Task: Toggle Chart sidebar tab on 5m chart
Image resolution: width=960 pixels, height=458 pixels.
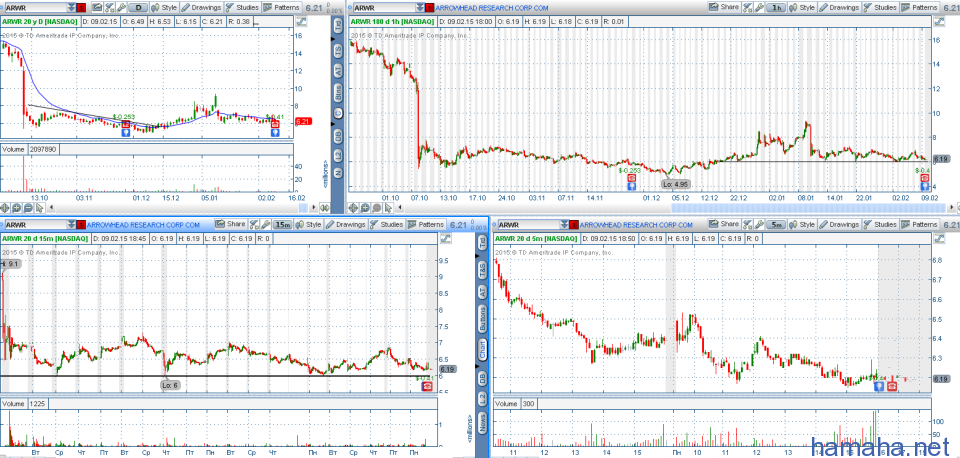Action: point(482,350)
